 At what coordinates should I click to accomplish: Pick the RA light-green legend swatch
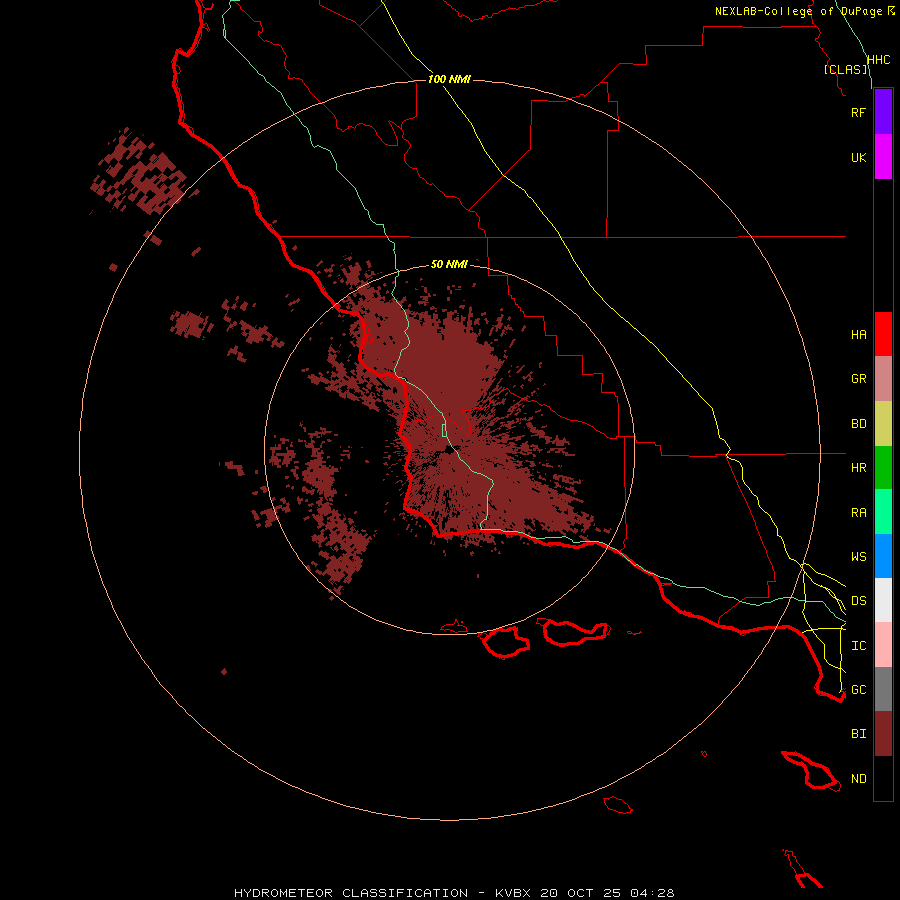[x=883, y=512]
